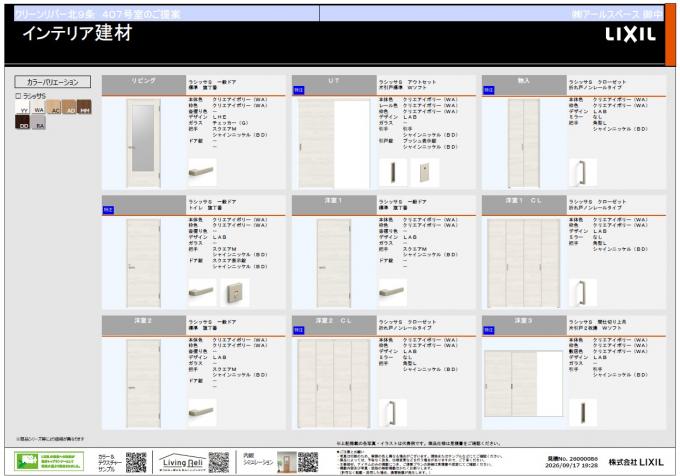Click the カラー&テクスチャーサンプル label

pos(109,463)
